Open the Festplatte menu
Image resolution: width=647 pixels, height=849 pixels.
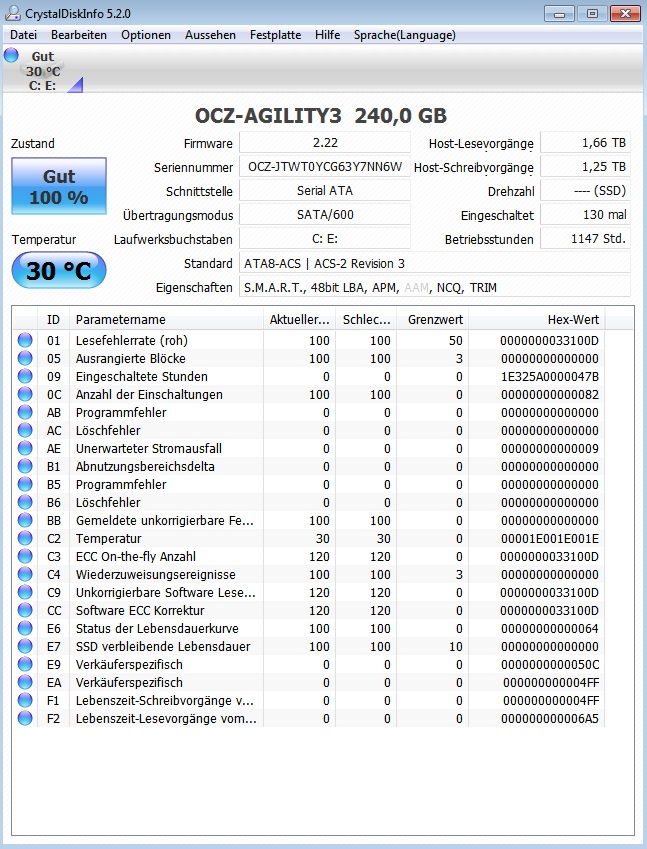pos(275,35)
